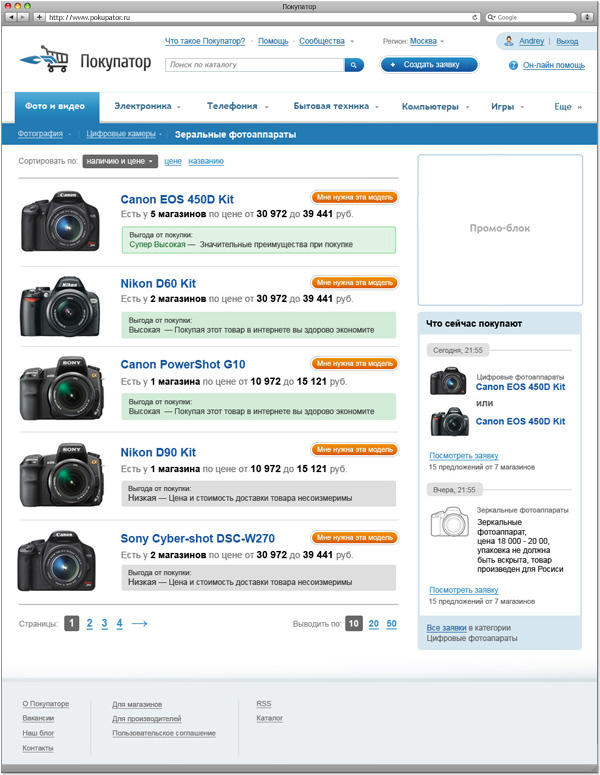Click the Все заявки link
The width and height of the screenshot is (600, 775).
click(x=446, y=628)
